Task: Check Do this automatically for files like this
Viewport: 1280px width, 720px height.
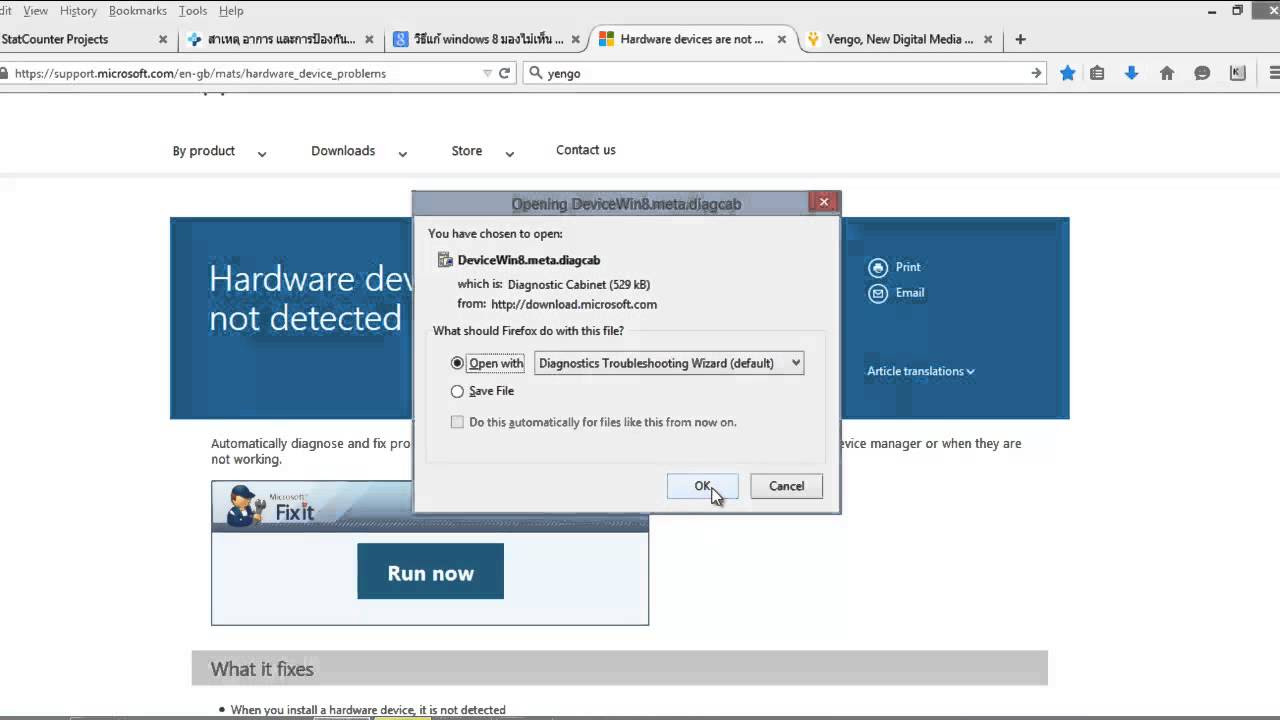Action: click(x=457, y=422)
